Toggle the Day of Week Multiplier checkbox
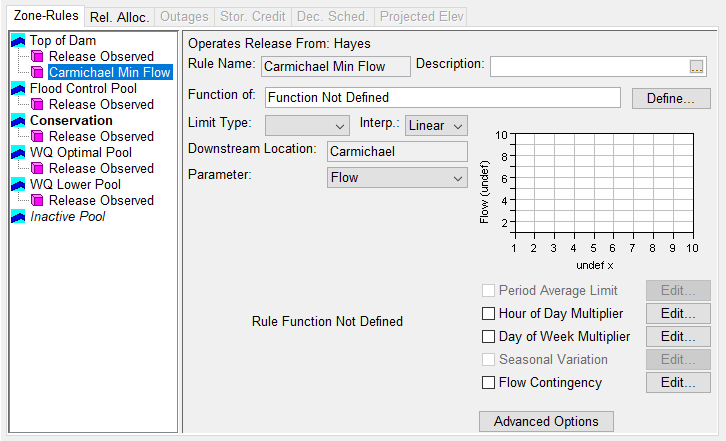Image resolution: width=726 pixels, height=441 pixels. coord(489,337)
